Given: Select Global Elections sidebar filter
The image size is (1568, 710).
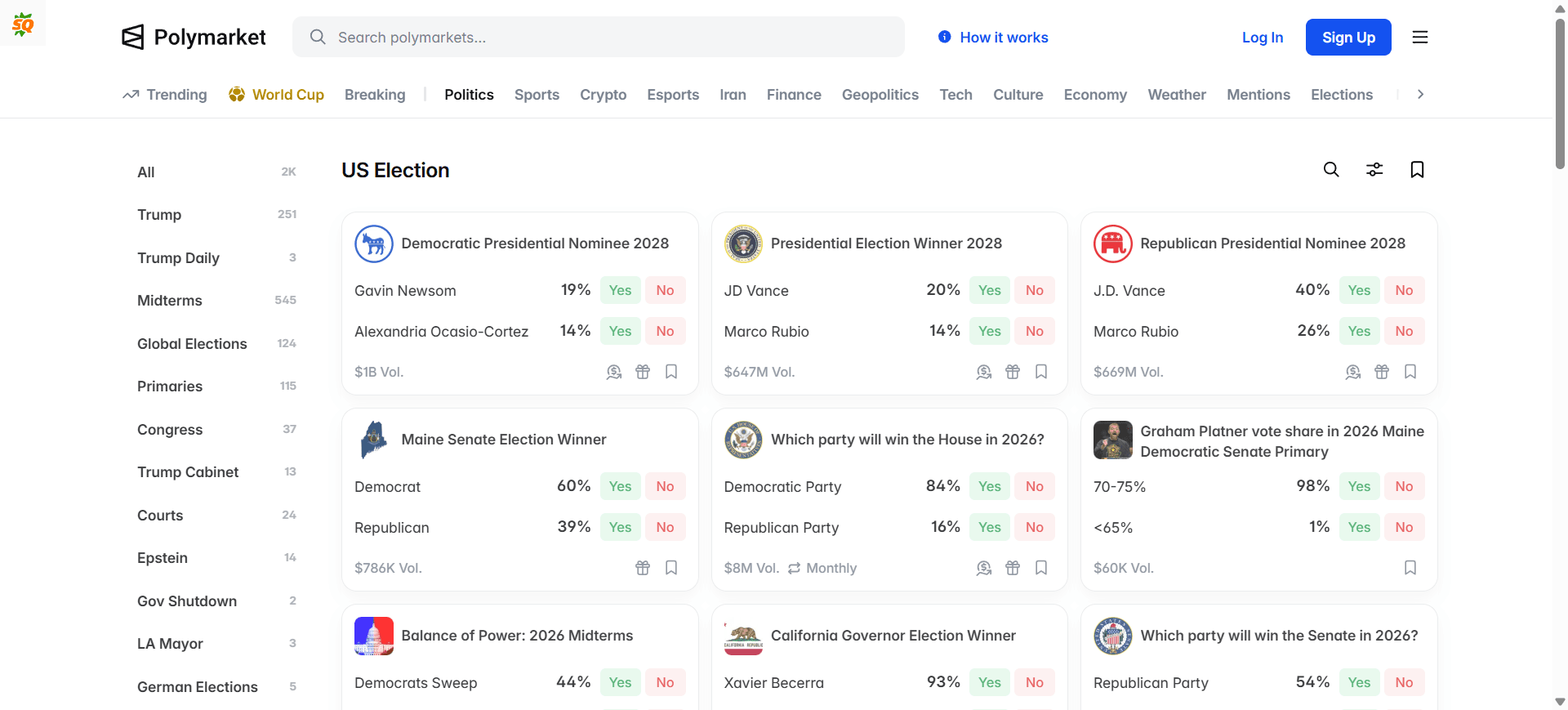Looking at the screenshot, I should 216,344.
